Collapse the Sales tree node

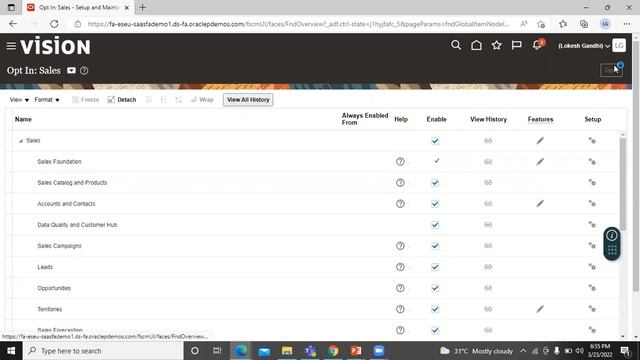coord(21,141)
